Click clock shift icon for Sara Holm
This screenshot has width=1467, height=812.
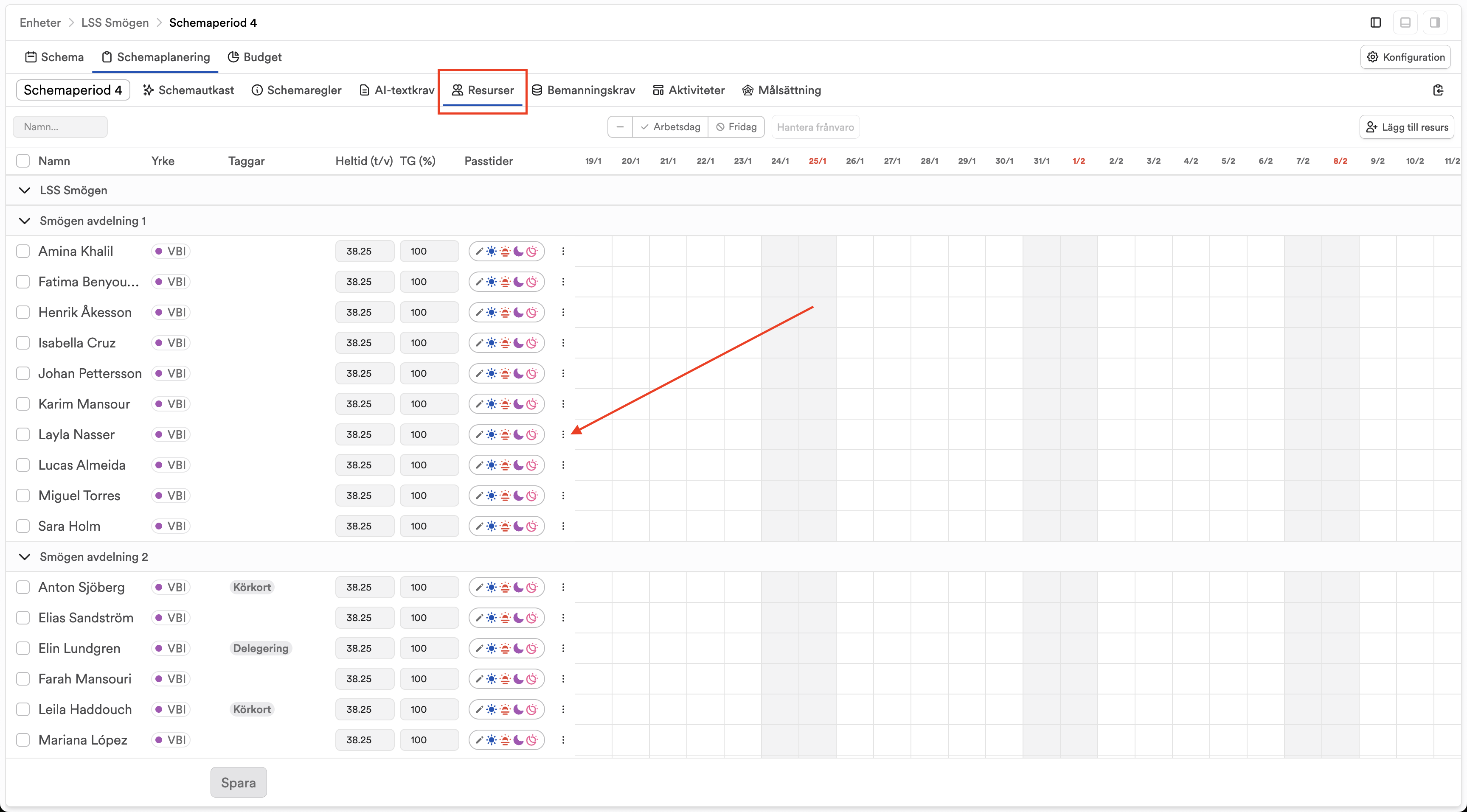coord(532,526)
